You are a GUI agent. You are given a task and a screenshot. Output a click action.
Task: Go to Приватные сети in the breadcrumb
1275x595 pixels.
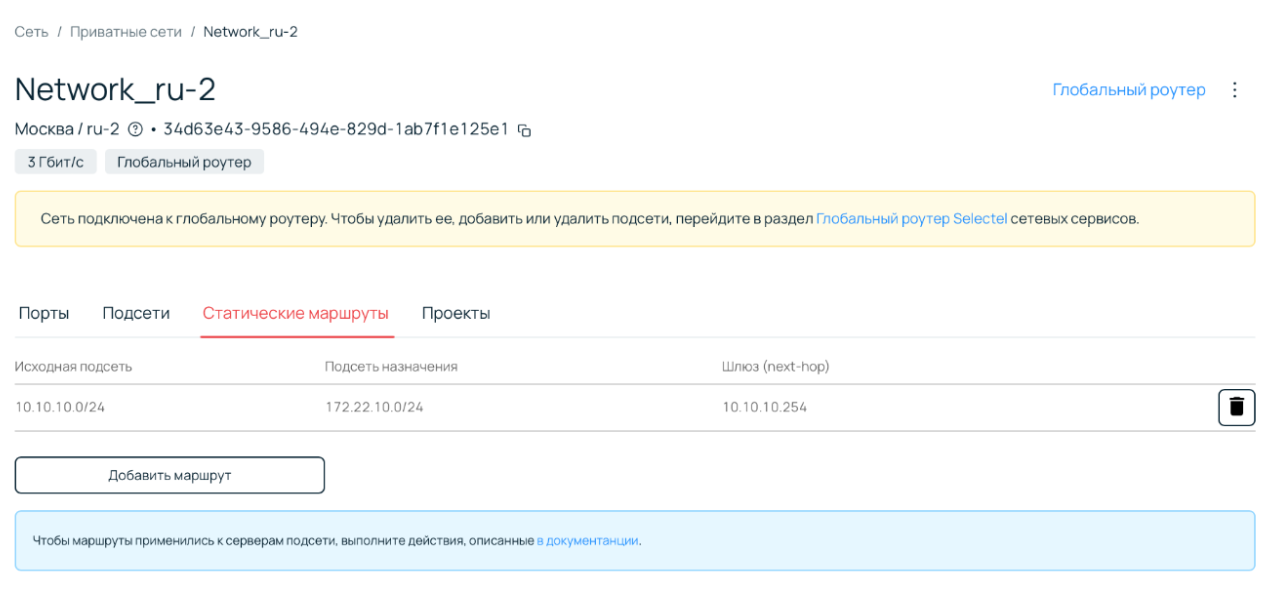126,32
